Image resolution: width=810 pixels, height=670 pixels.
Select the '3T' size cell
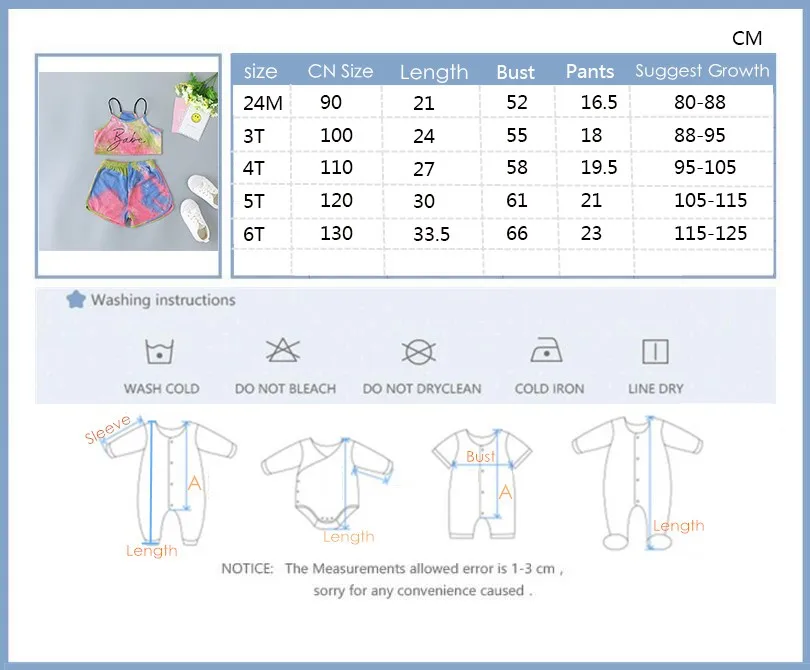[x=254, y=136]
